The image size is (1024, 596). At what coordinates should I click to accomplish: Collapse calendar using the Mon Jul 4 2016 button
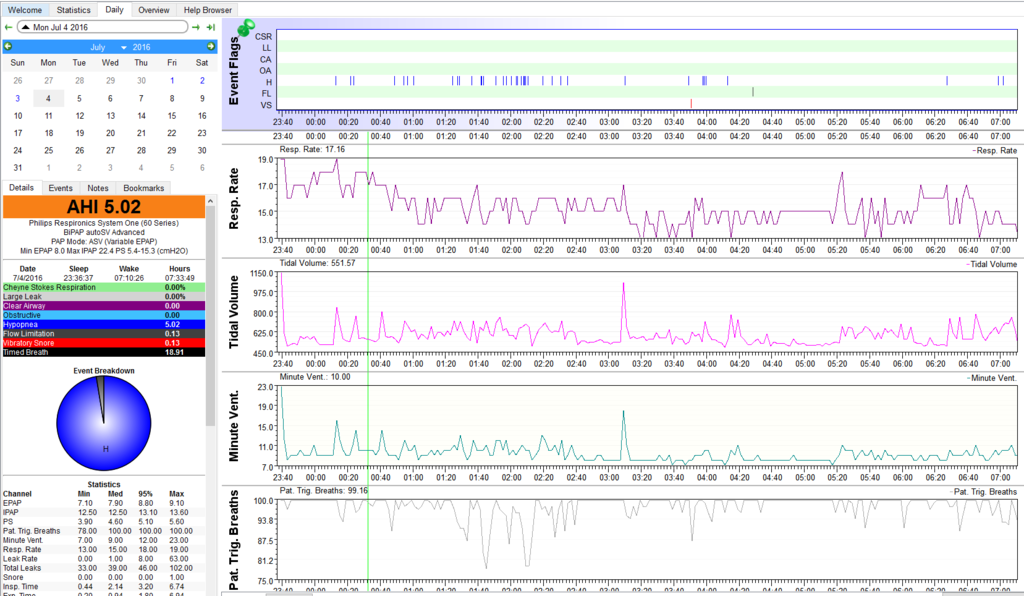click(102, 27)
